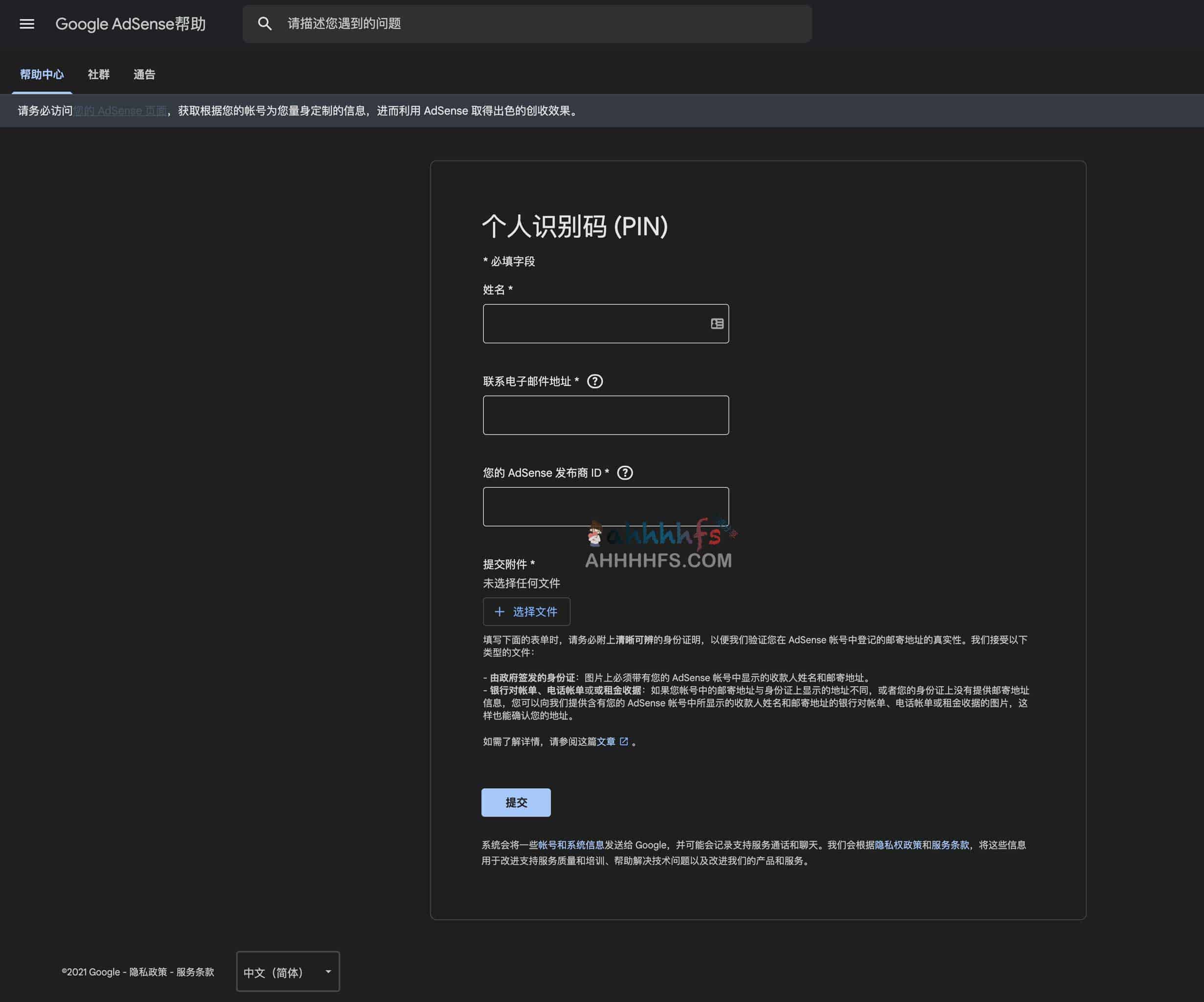1204x1002 pixels.
Task: Click the contact card icon in 姓名 field
Action: point(716,324)
